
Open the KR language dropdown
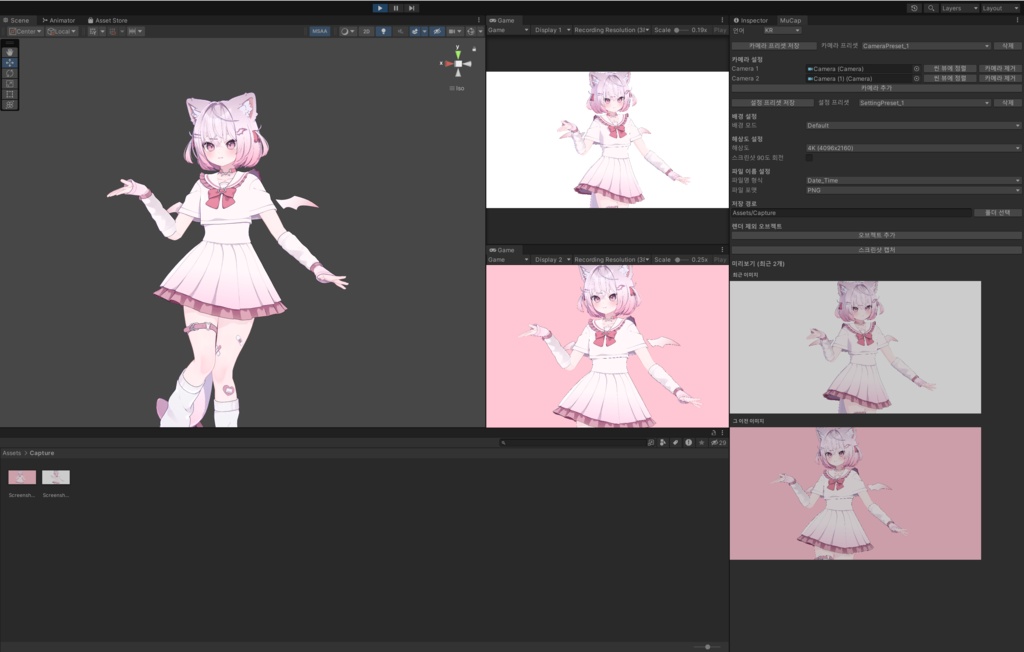[782, 30]
